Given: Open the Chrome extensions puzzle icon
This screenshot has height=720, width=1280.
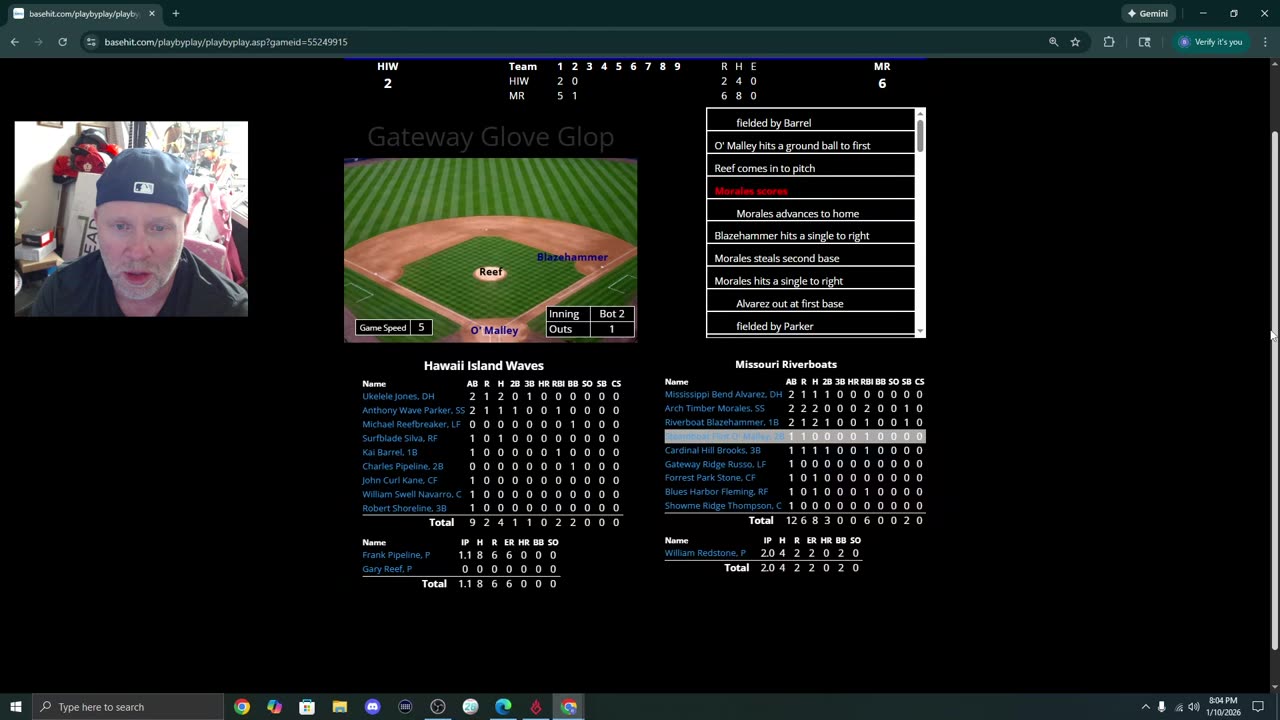Looking at the screenshot, I should (1109, 42).
